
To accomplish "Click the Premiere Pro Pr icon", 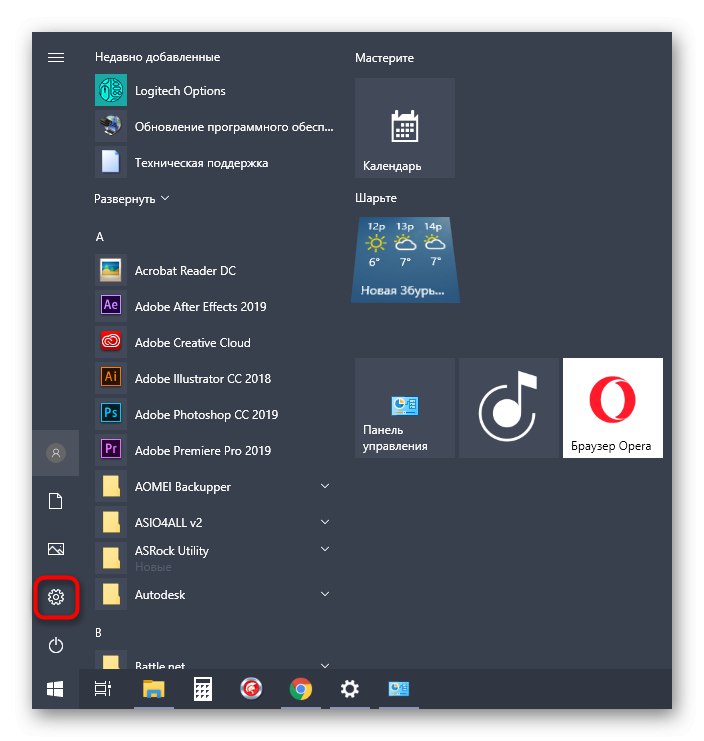I will 111,449.
